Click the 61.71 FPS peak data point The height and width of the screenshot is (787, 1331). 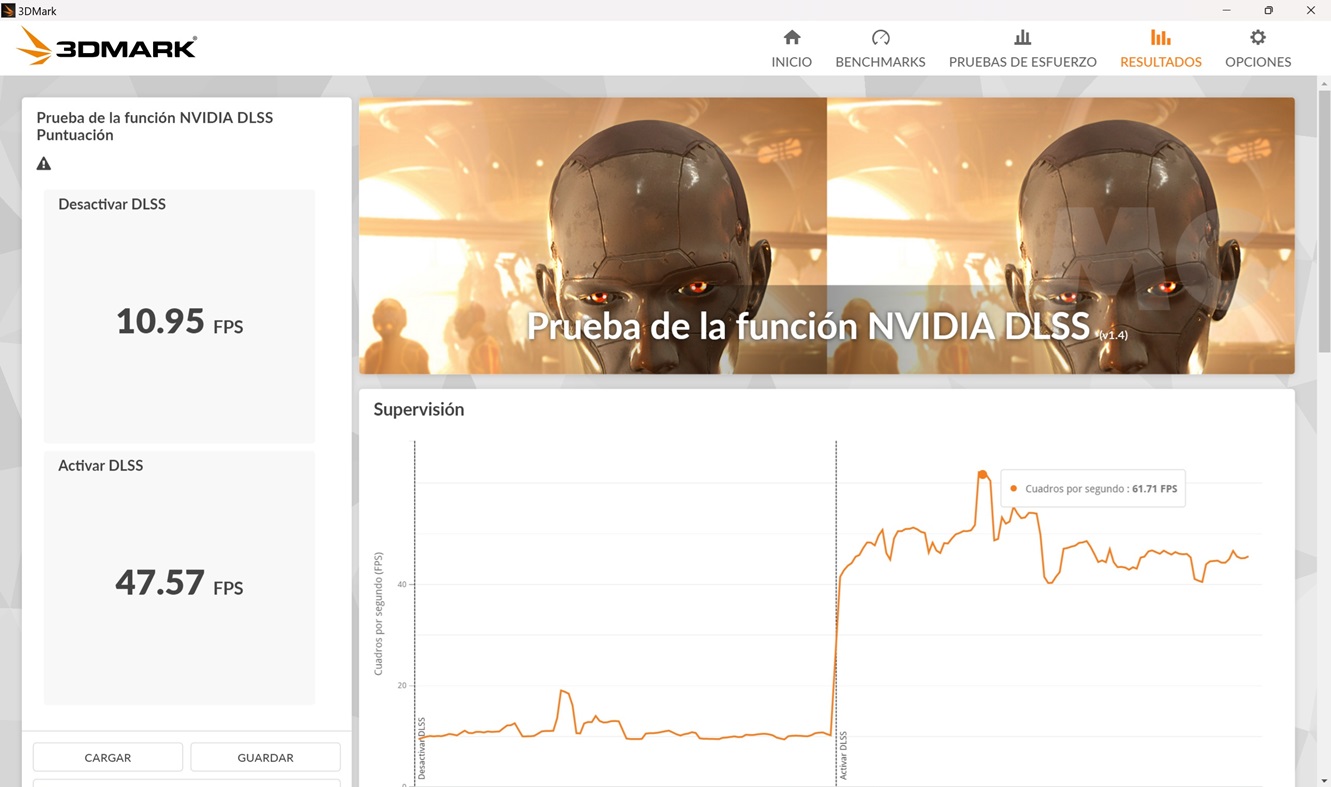(x=982, y=474)
